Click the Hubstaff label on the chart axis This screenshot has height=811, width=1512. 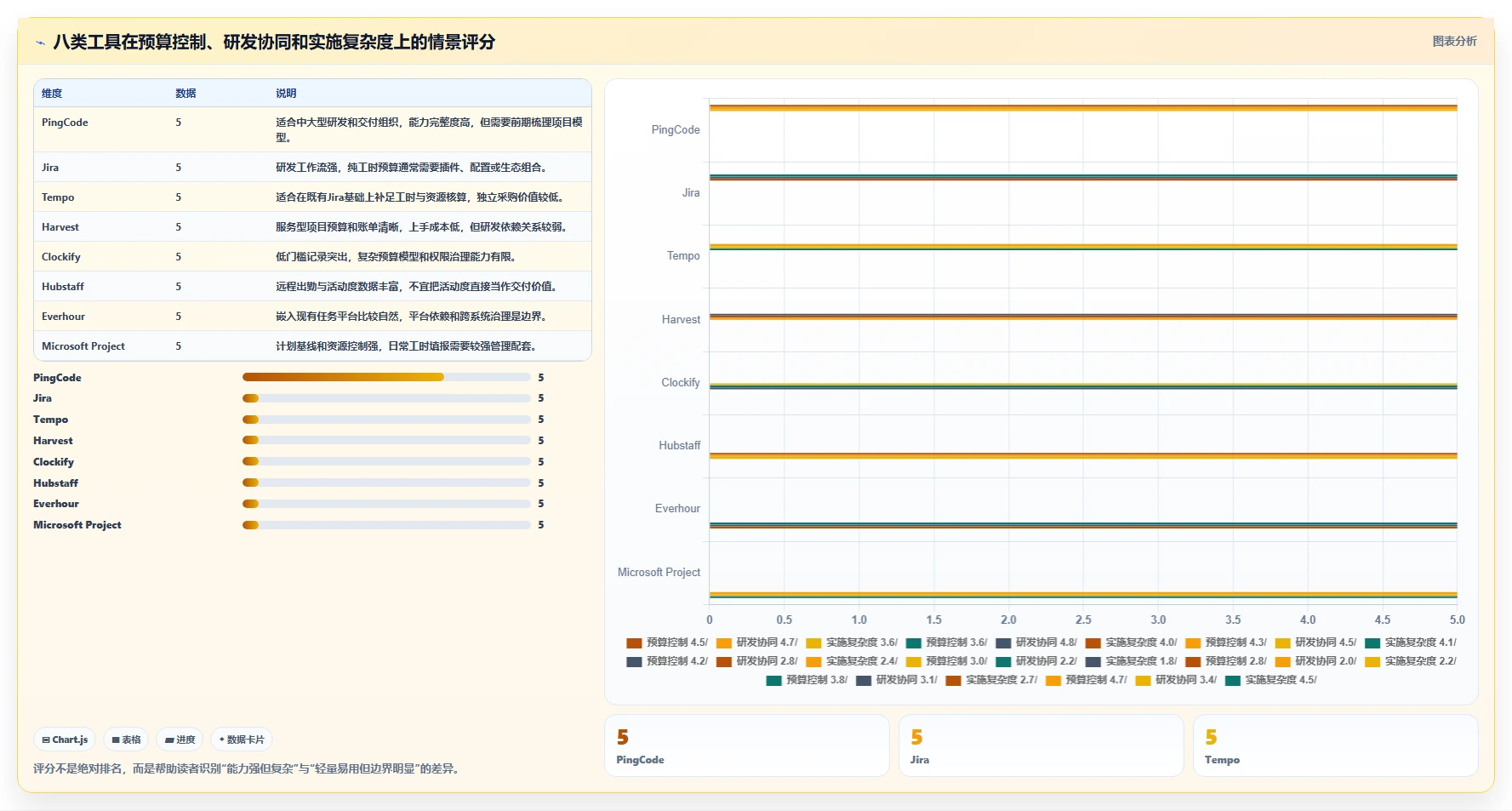[x=679, y=446]
